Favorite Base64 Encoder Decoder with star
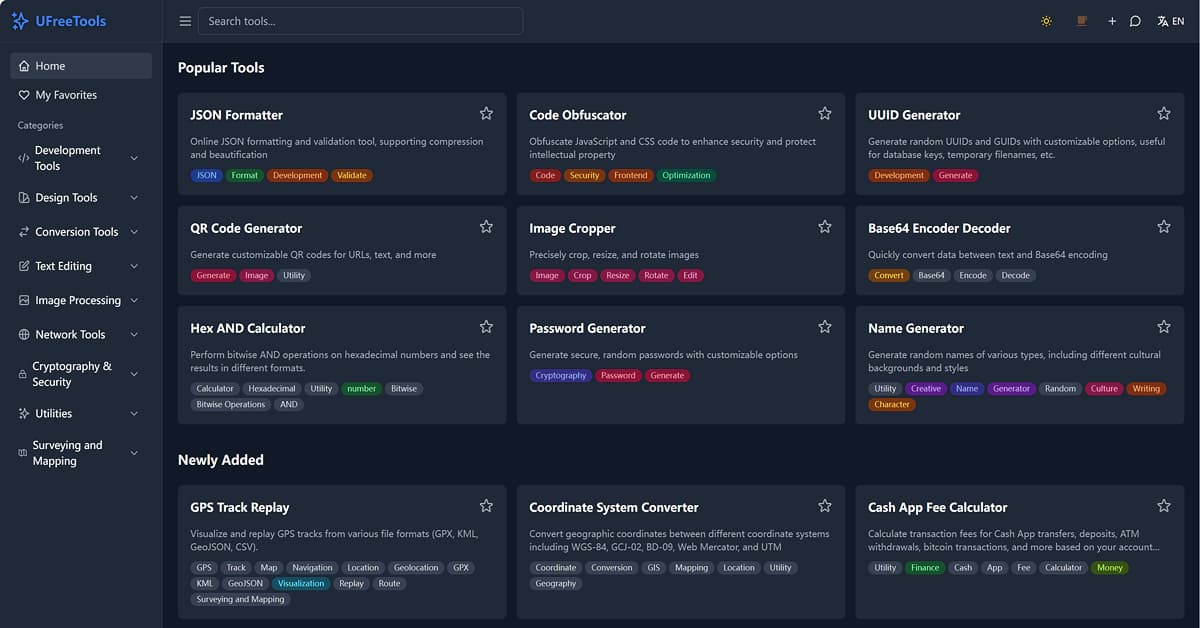Image resolution: width=1200 pixels, height=628 pixels. pos(1164,227)
